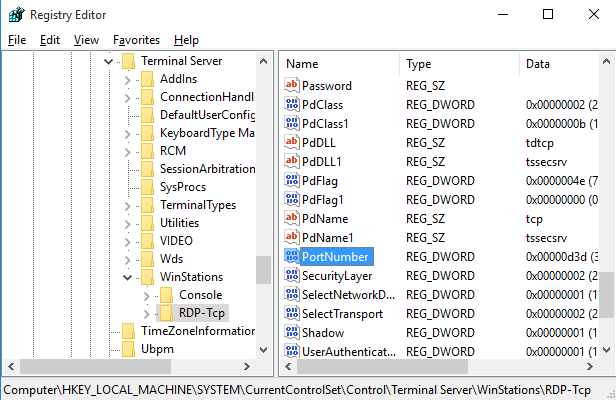This screenshot has width=616, height=400.
Task: Click the tdtcp data value for PdDLL
Action: [539, 143]
